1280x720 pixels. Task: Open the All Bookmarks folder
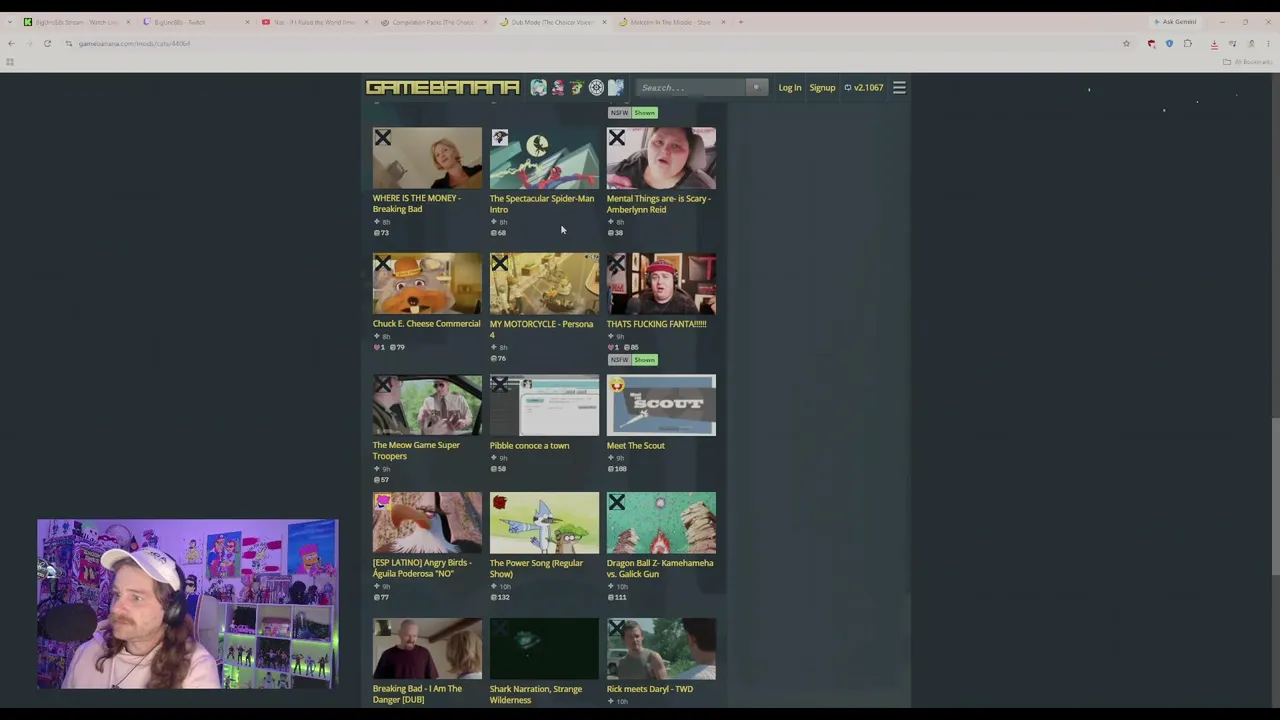click(x=1247, y=62)
